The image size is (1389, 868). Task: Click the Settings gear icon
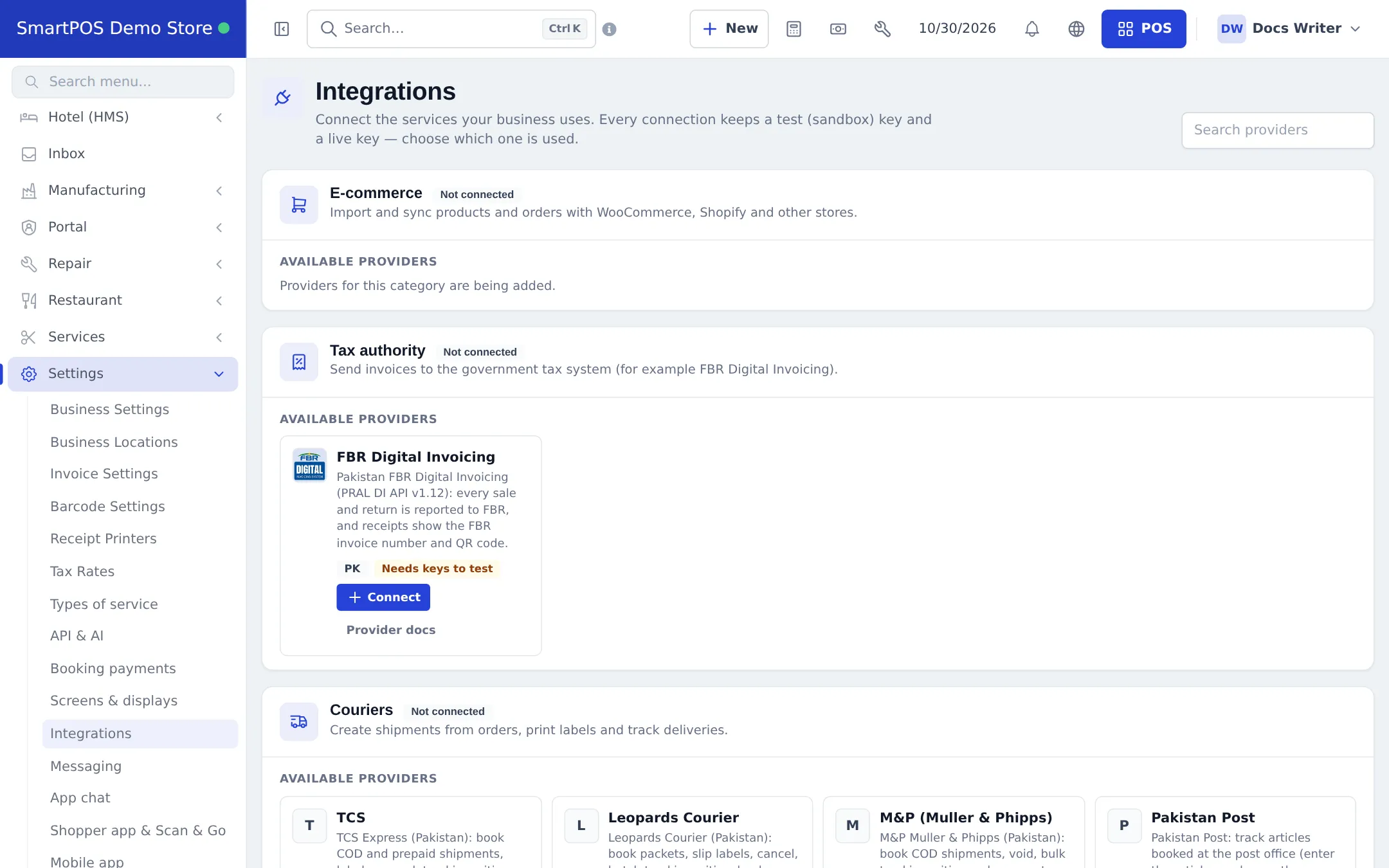tap(29, 374)
